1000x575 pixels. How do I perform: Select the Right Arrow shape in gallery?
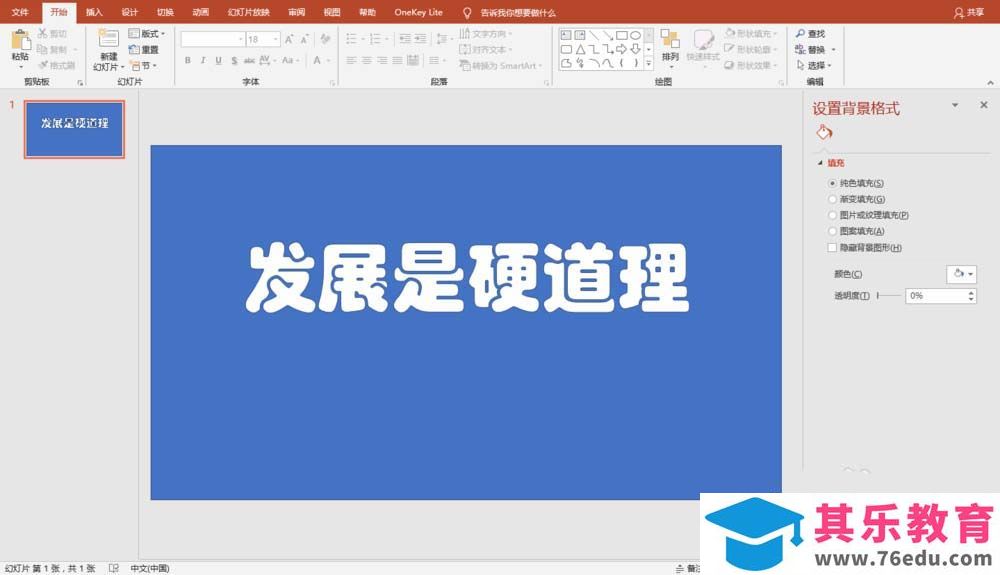coord(622,49)
